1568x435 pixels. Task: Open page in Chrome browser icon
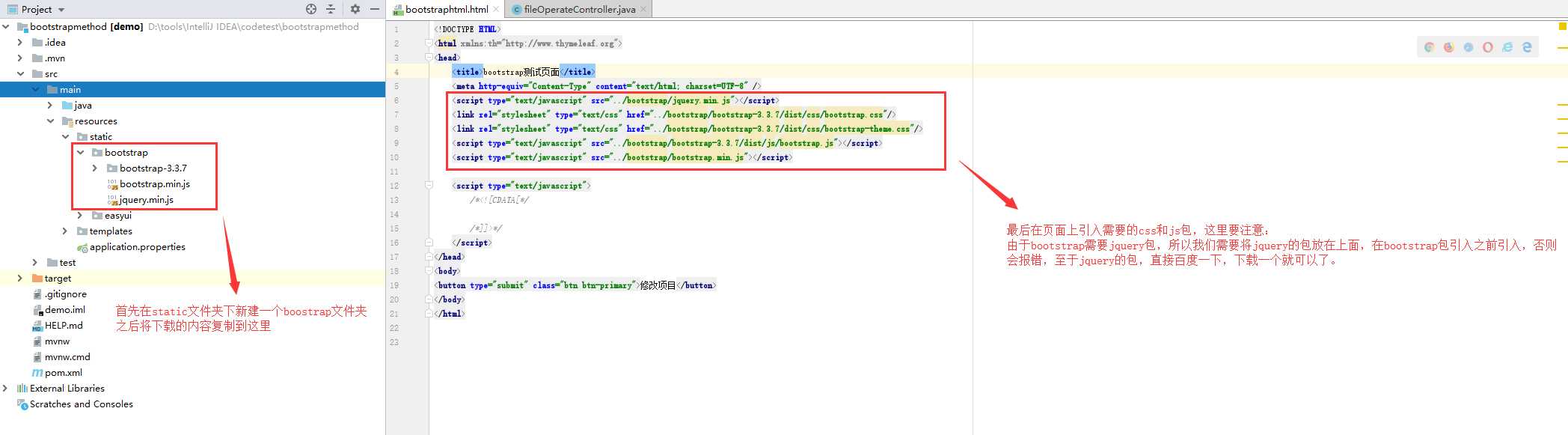pos(1430,47)
